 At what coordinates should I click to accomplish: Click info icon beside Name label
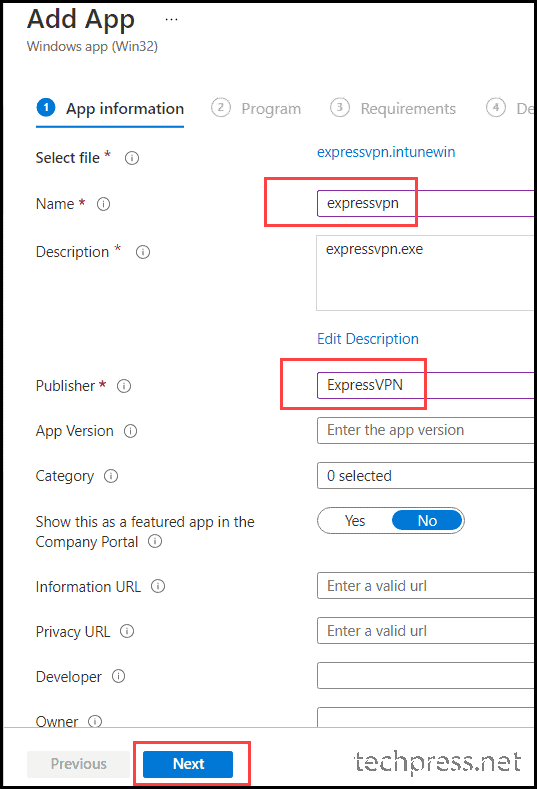pos(103,204)
